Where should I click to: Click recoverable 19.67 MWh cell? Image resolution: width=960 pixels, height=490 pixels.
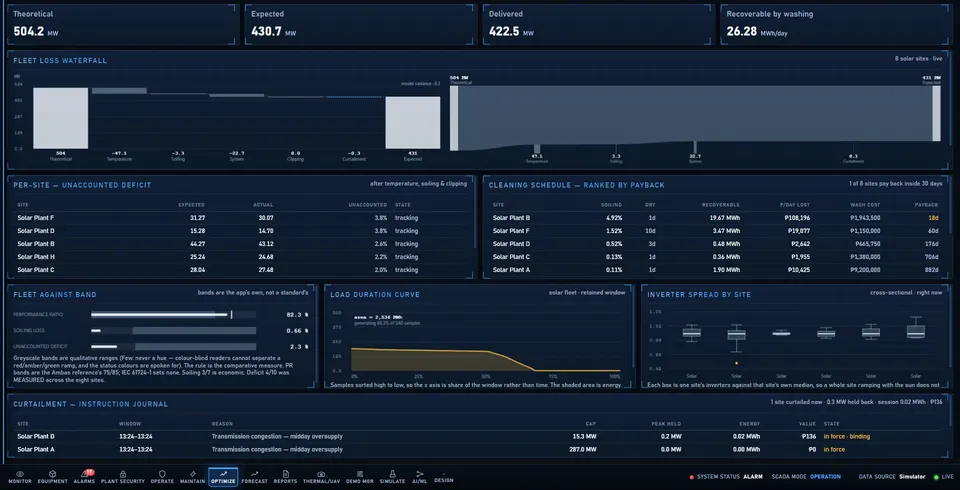tap(725, 217)
